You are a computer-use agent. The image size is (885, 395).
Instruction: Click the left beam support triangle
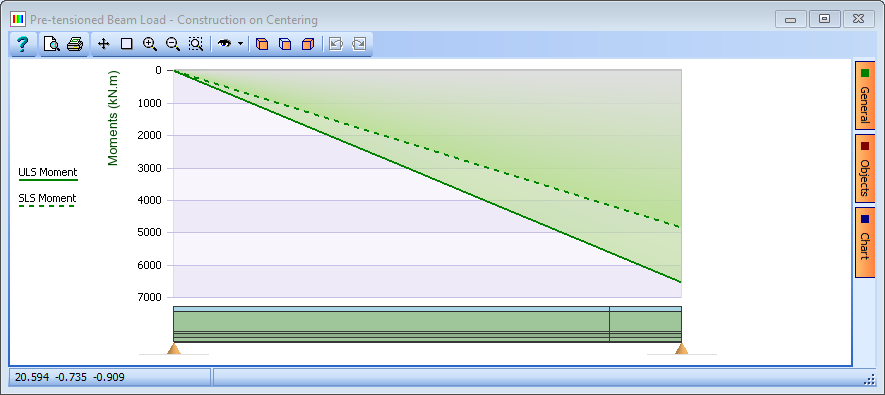click(x=174, y=348)
